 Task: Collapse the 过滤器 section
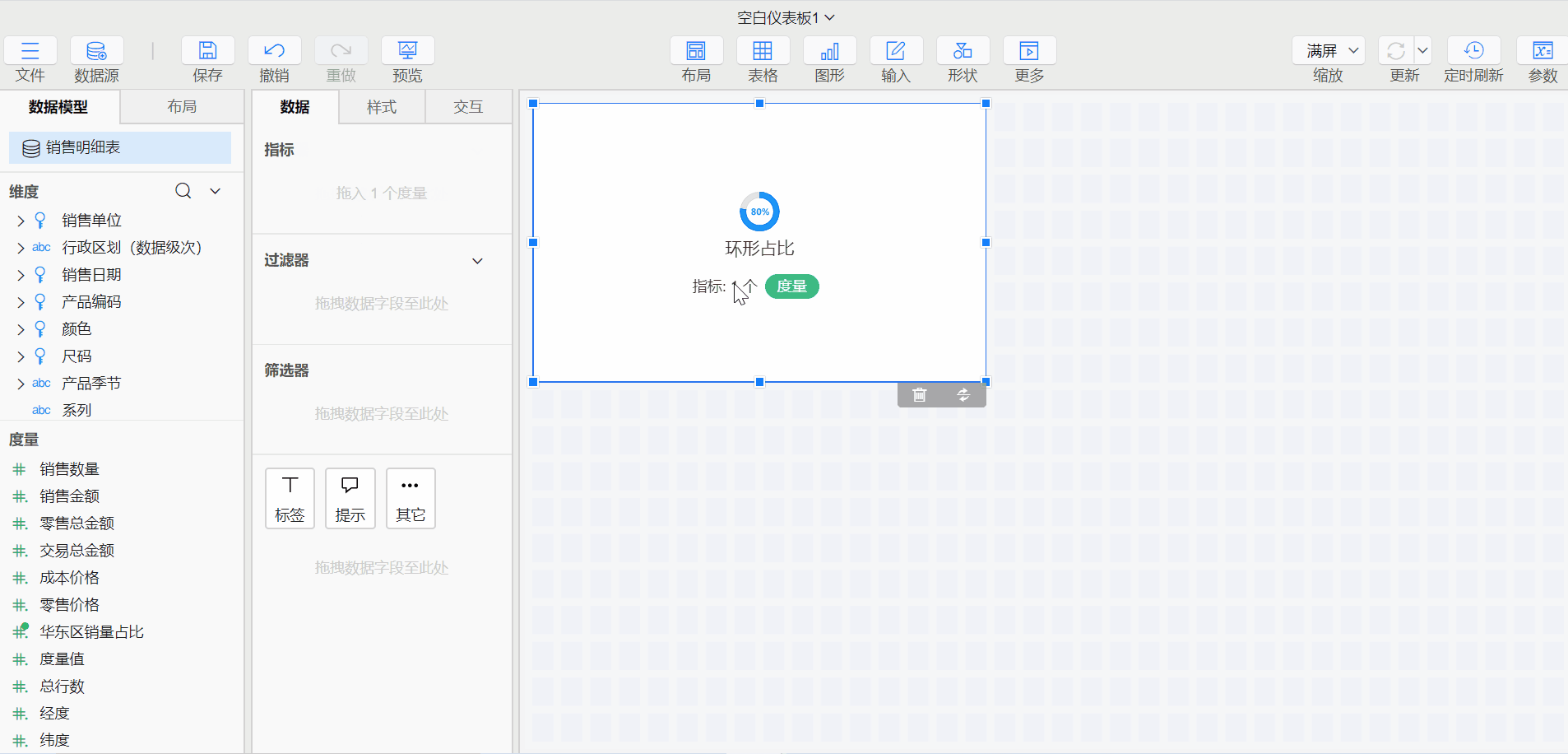[x=477, y=261]
